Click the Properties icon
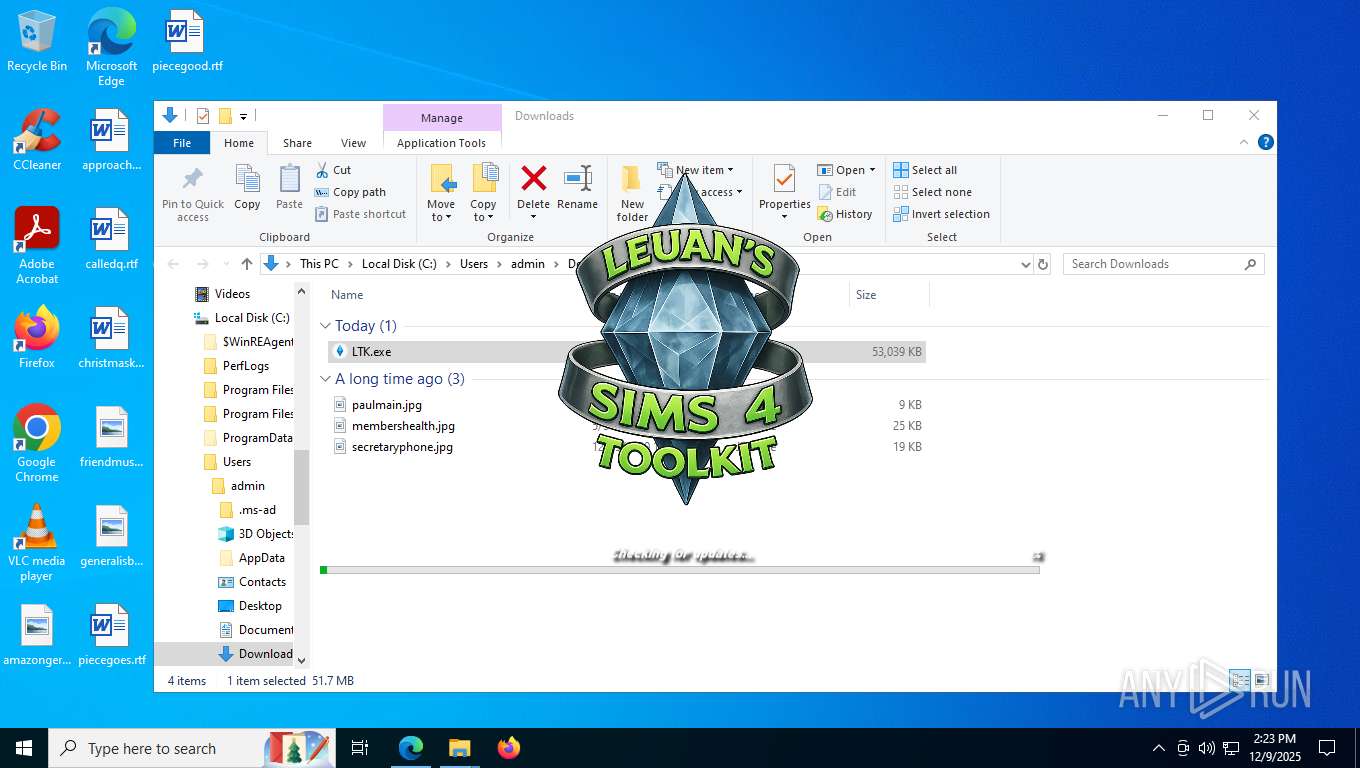Screen dimensions: 1360x768 click(x=784, y=179)
